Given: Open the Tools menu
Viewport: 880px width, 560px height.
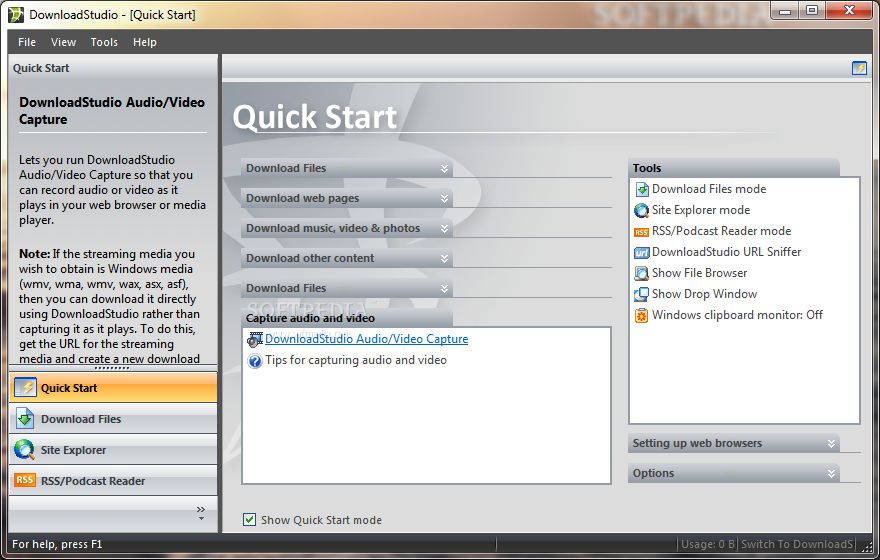Looking at the screenshot, I should 104,42.
